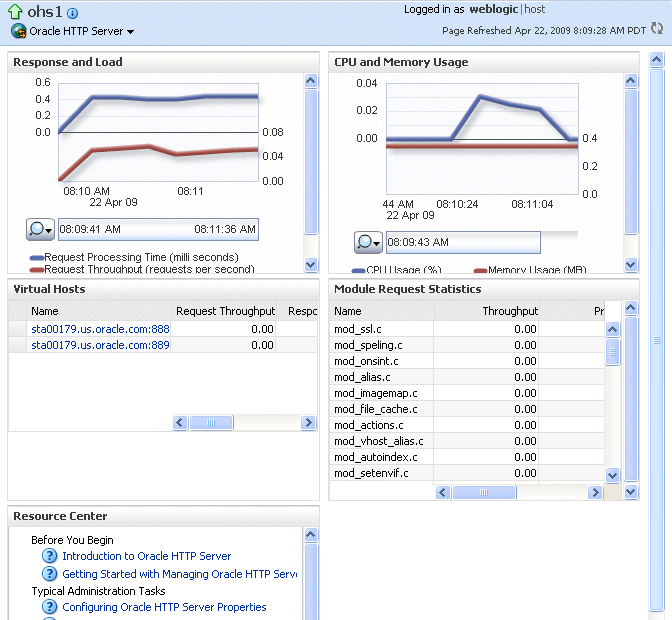Click module table inner scroll up arrow
This screenshot has height=620, width=672.
click(612, 329)
